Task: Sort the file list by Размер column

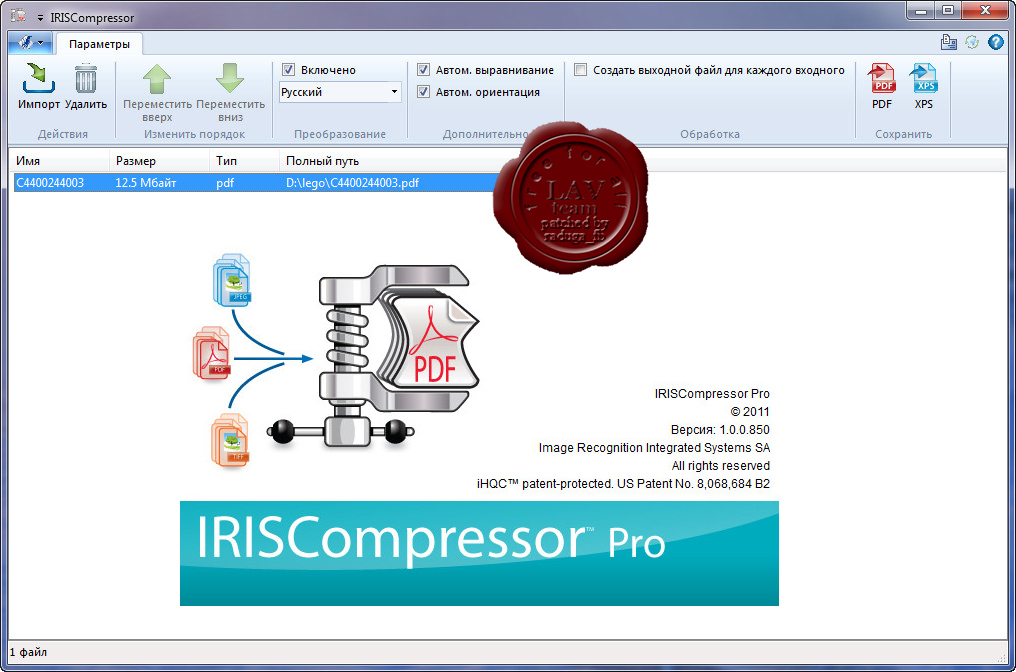Action: click(x=160, y=161)
